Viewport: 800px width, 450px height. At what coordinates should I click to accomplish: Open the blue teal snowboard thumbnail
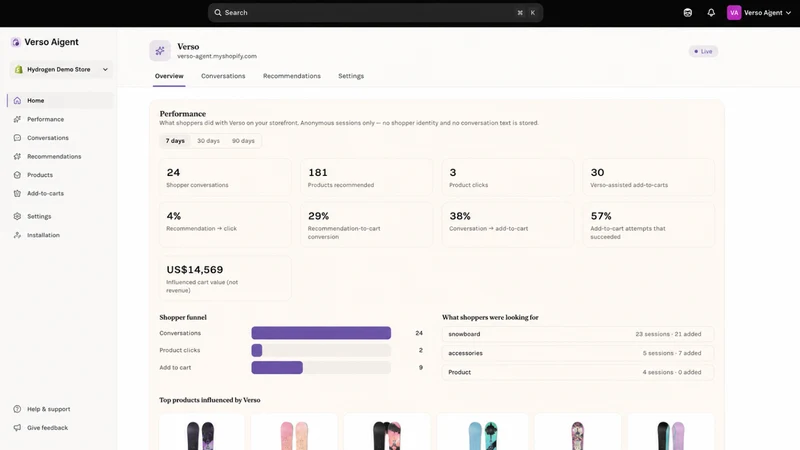click(483, 434)
